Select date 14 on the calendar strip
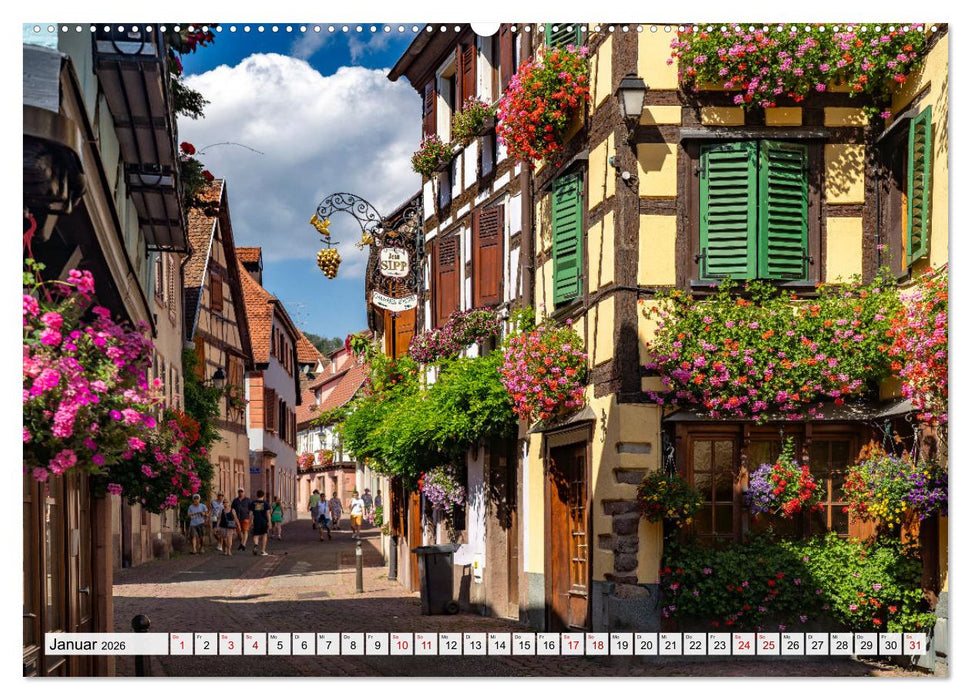The width and height of the screenshot is (971, 700). 499,644
